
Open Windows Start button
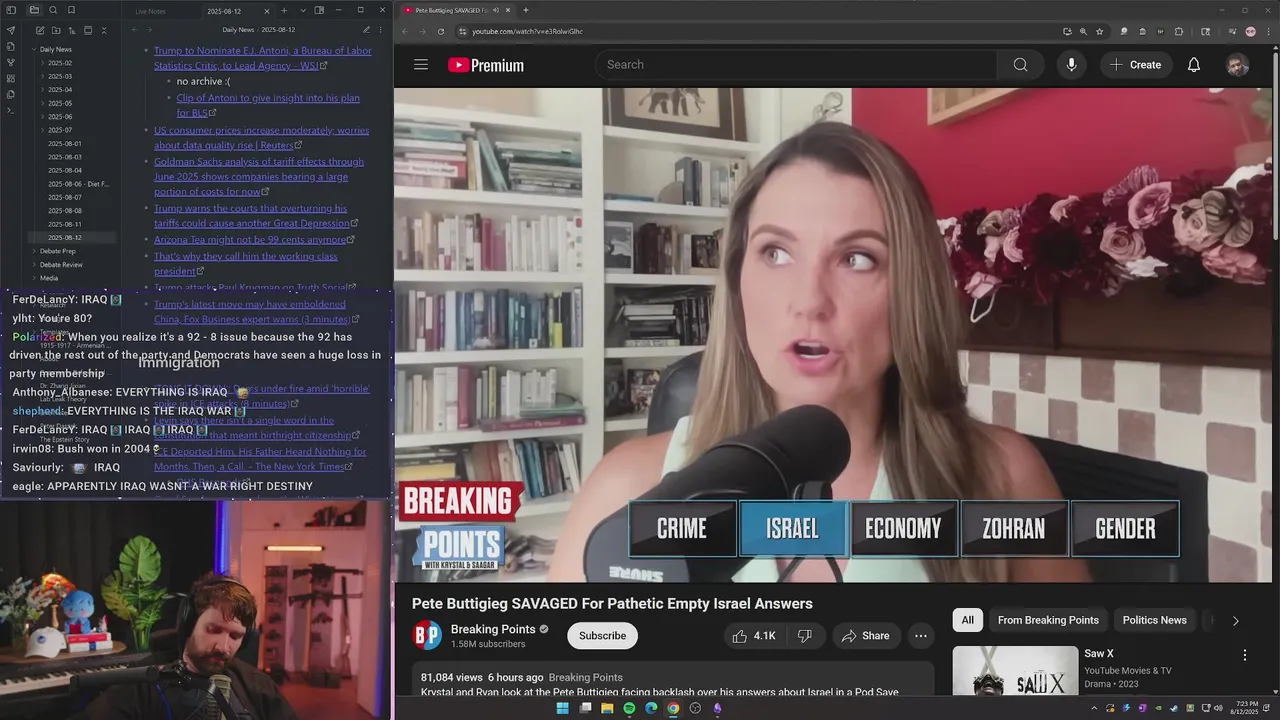pos(562,708)
